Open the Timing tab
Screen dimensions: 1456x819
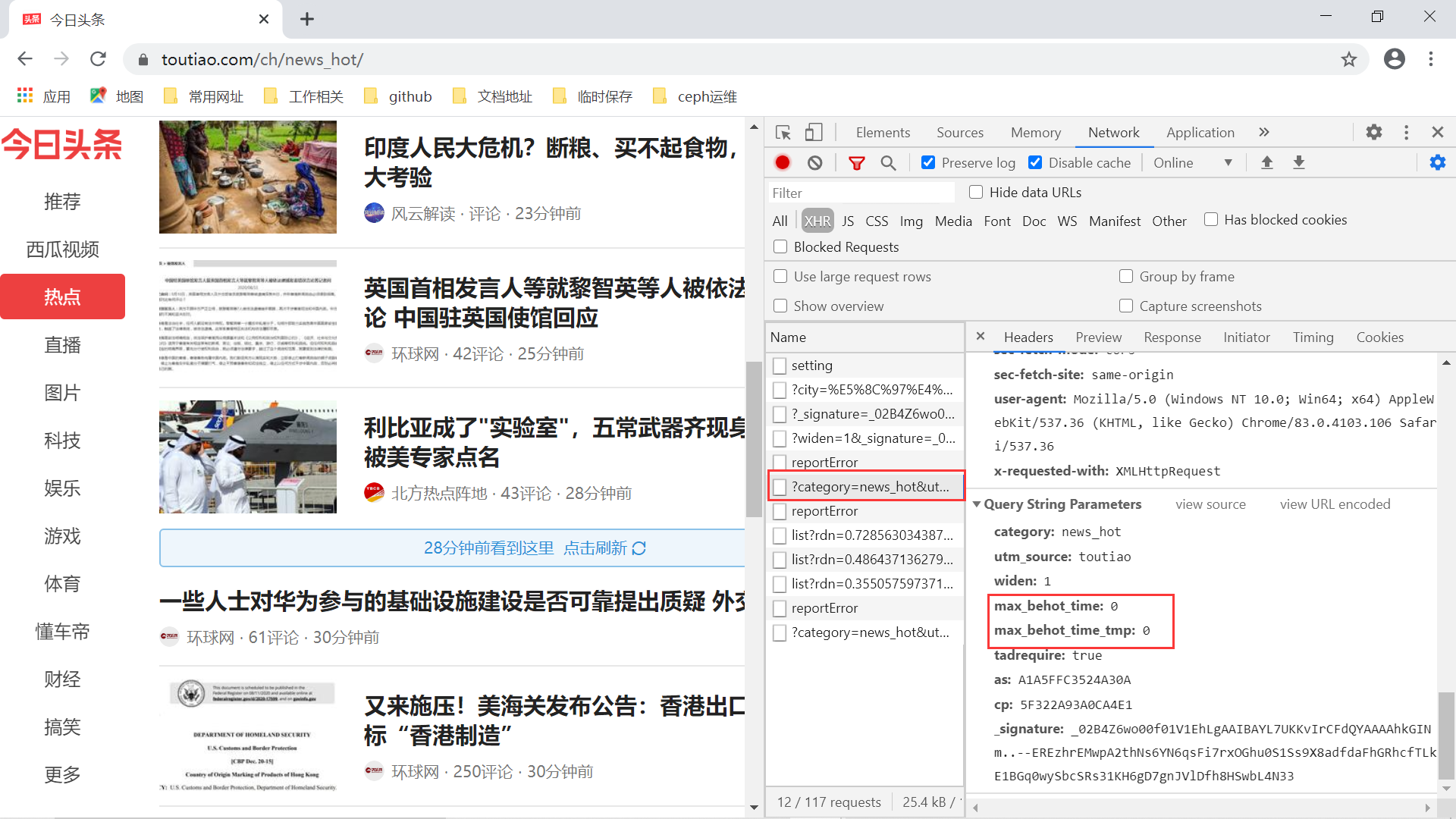click(x=1313, y=337)
